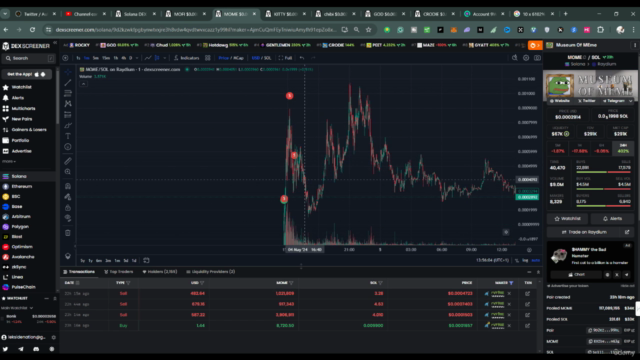Click Trade on Raydium button
The image size is (640, 360).
coord(584,232)
